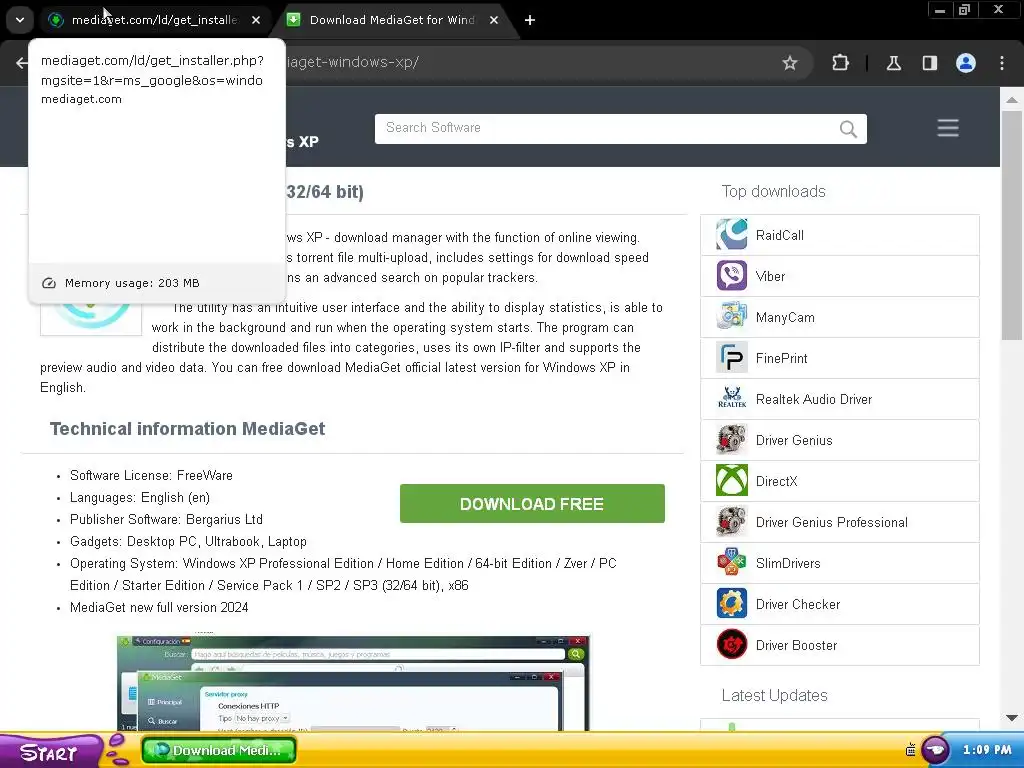
Task: Click the MediaGet new full version 2024 line
Action: pyautogui.click(x=159, y=607)
